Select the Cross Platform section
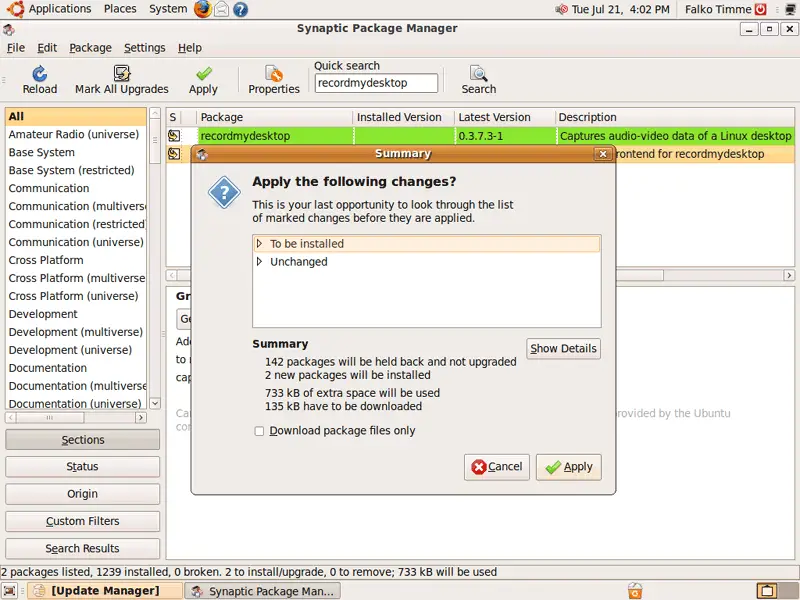Screen dimensions: 800x600 (x=76, y=260)
